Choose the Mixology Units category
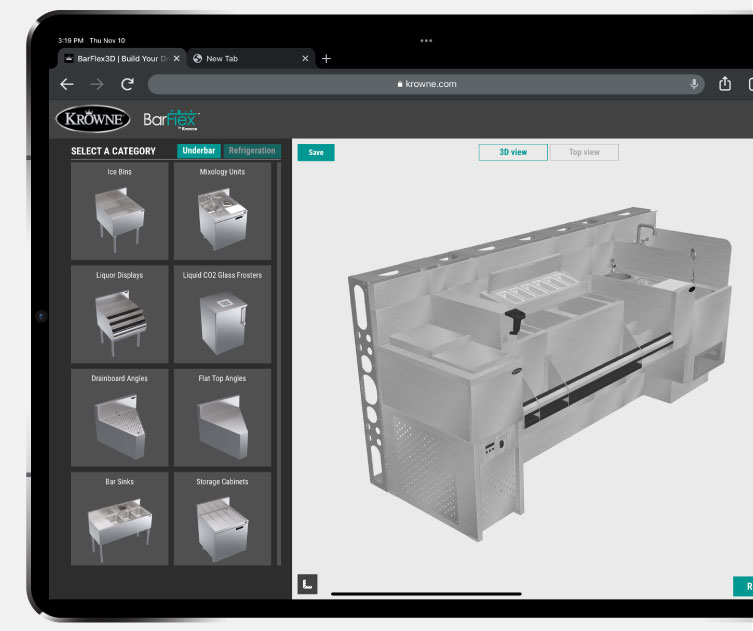 coord(222,211)
